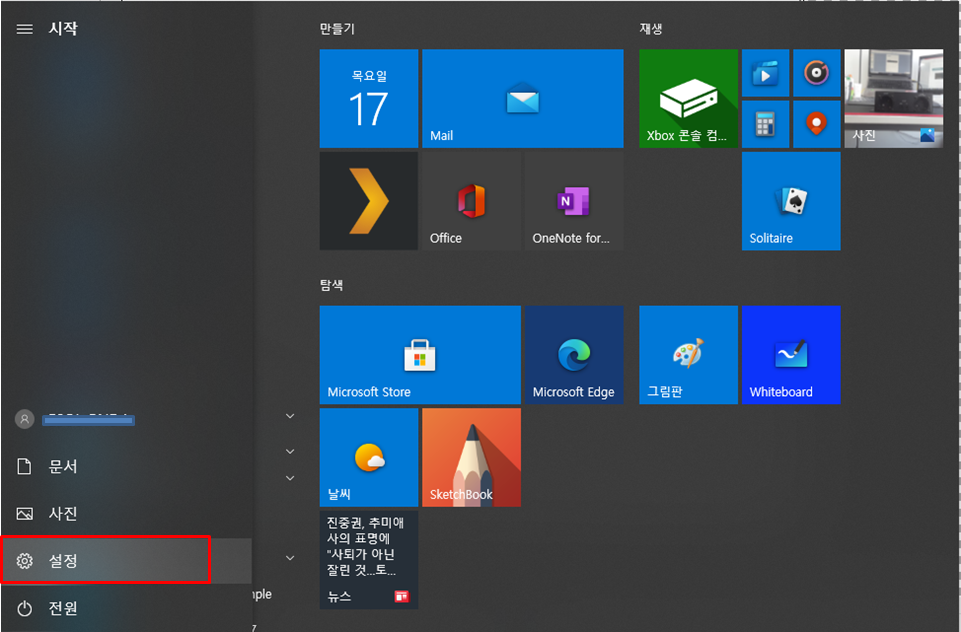Open 사진 pictures folder in left sidebar

[126, 514]
